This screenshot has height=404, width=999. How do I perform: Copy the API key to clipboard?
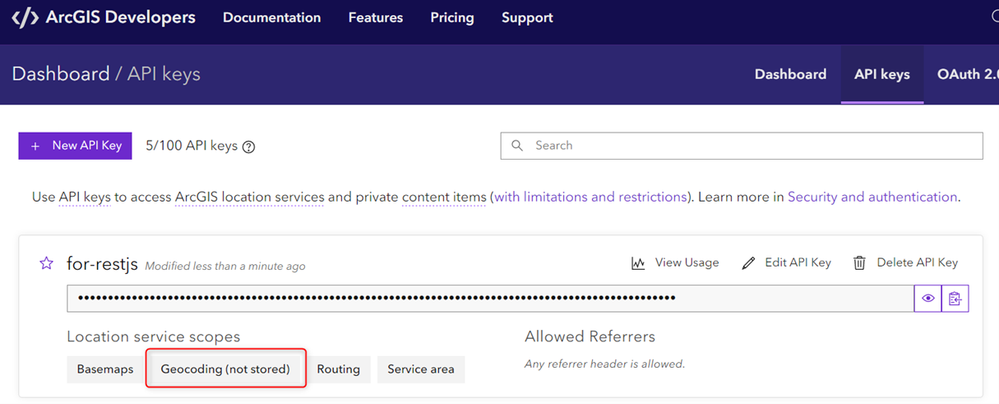956,298
